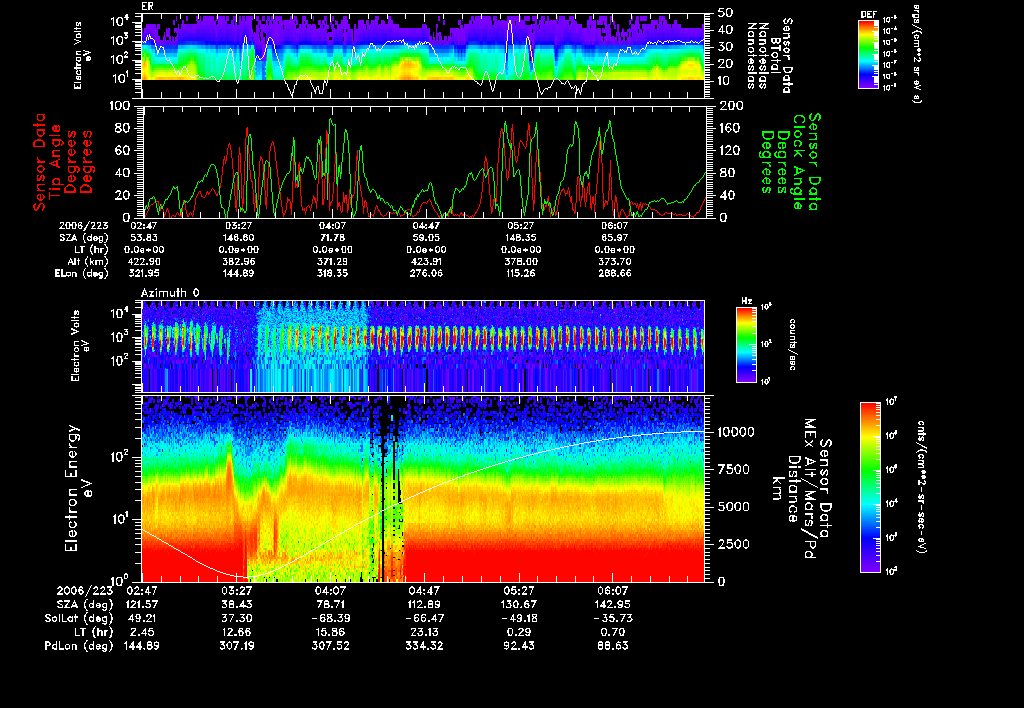Click PdLon value 307.19

pyautogui.click(x=236, y=645)
